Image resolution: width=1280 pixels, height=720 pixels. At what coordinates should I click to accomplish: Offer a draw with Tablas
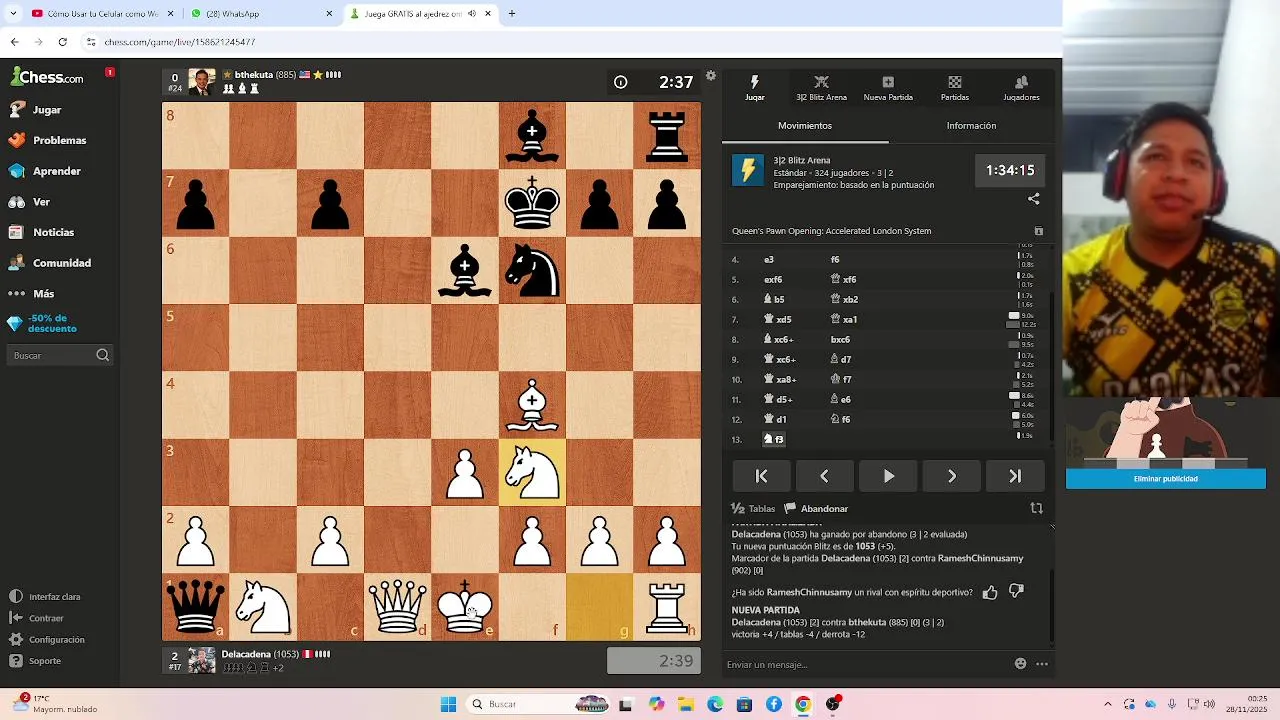[753, 508]
